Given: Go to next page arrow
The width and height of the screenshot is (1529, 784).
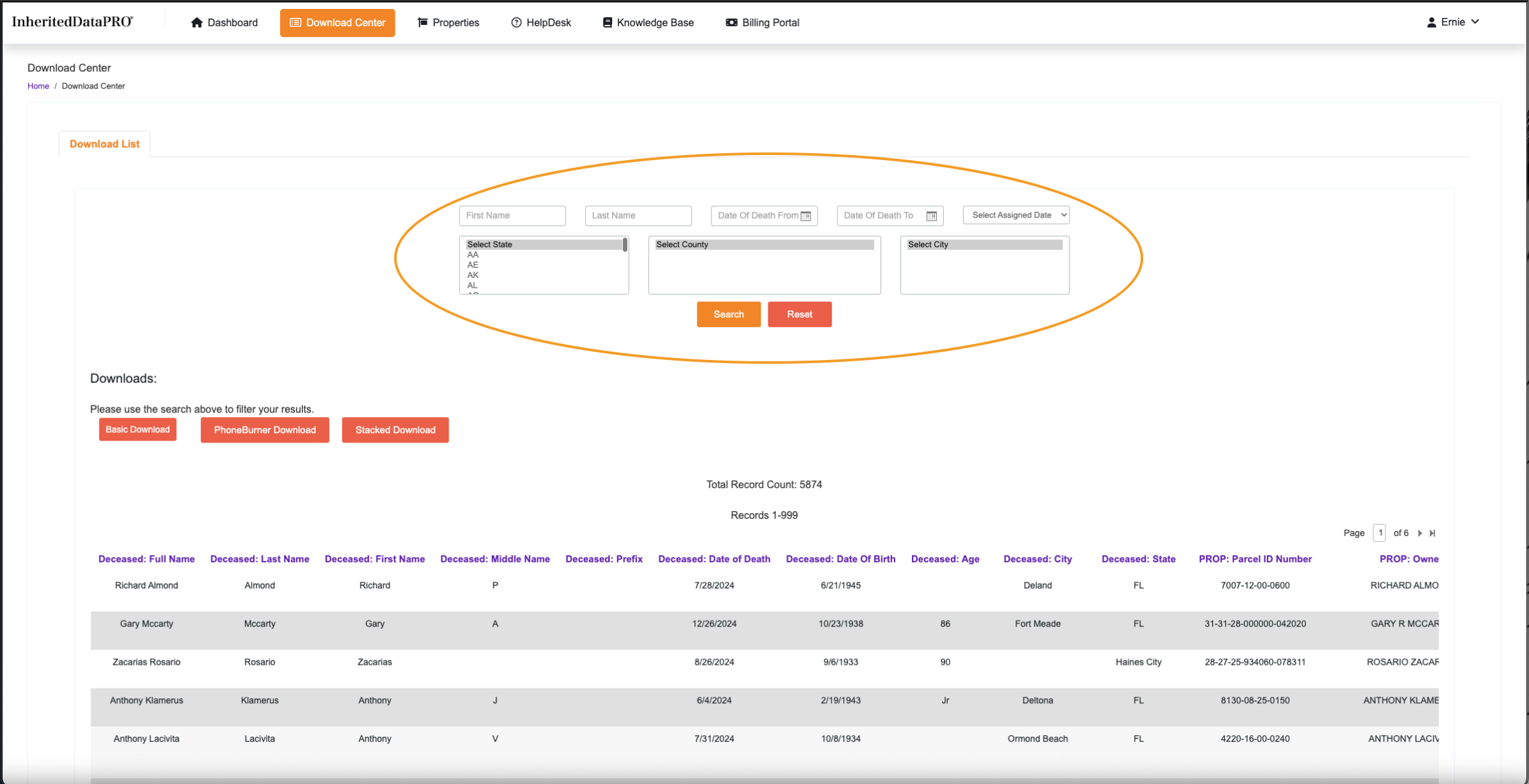Looking at the screenshot, I should point(1420,533).
